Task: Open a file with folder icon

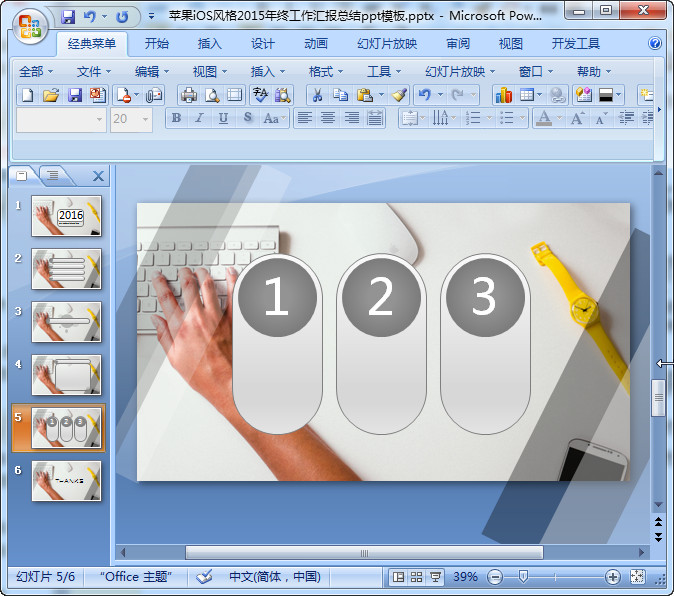Action: [51, 95]
